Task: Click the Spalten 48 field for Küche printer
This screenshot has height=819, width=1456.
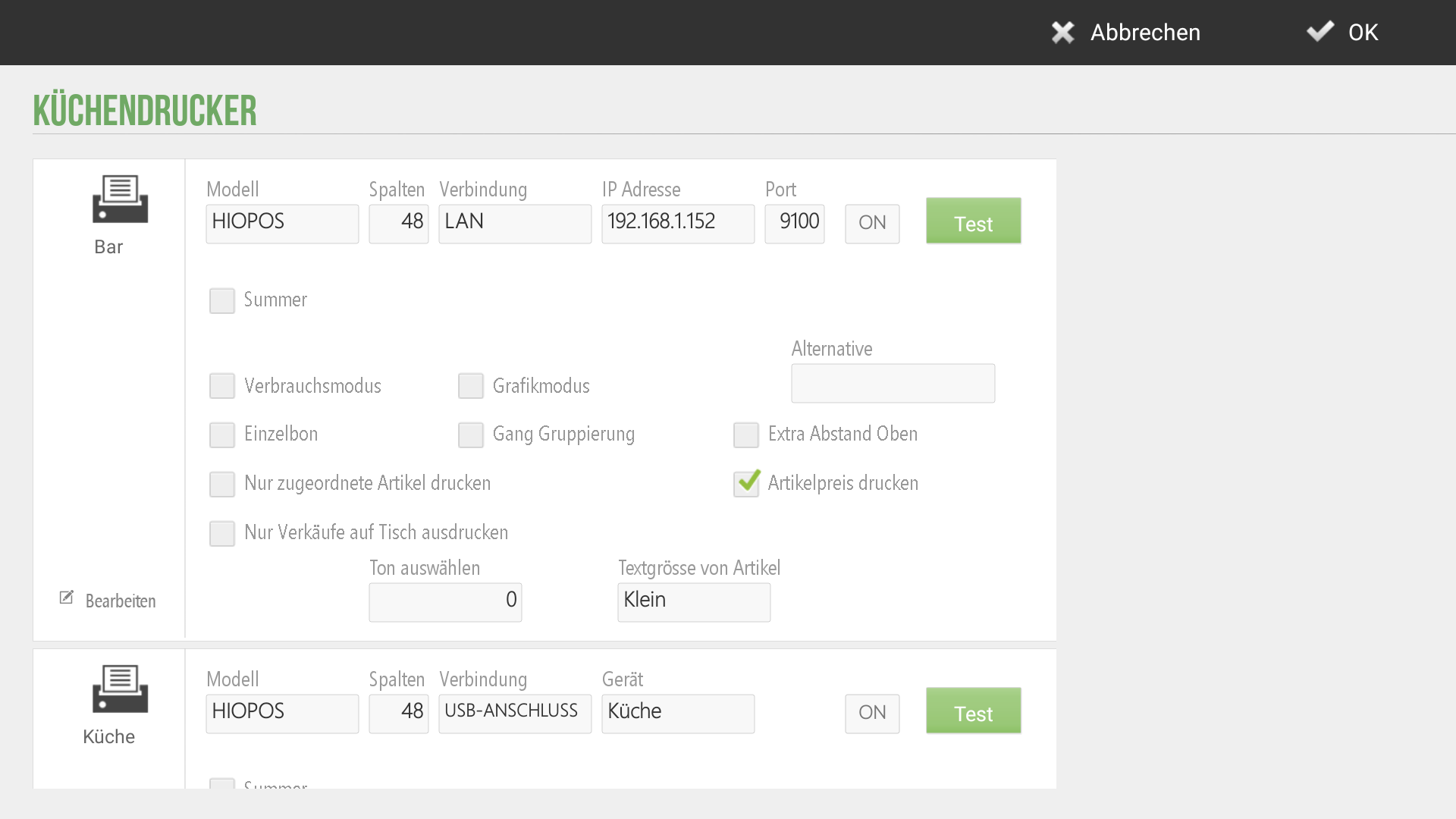Action: [x=399, y=714]
